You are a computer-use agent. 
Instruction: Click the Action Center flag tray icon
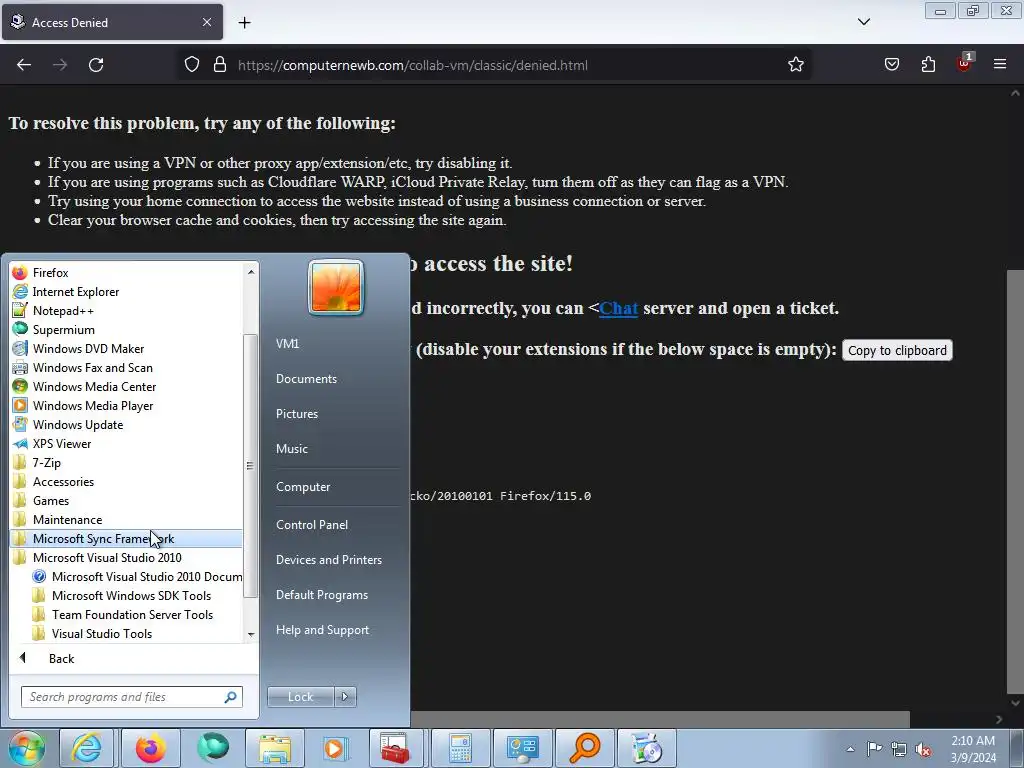click(x=874, y=748)
